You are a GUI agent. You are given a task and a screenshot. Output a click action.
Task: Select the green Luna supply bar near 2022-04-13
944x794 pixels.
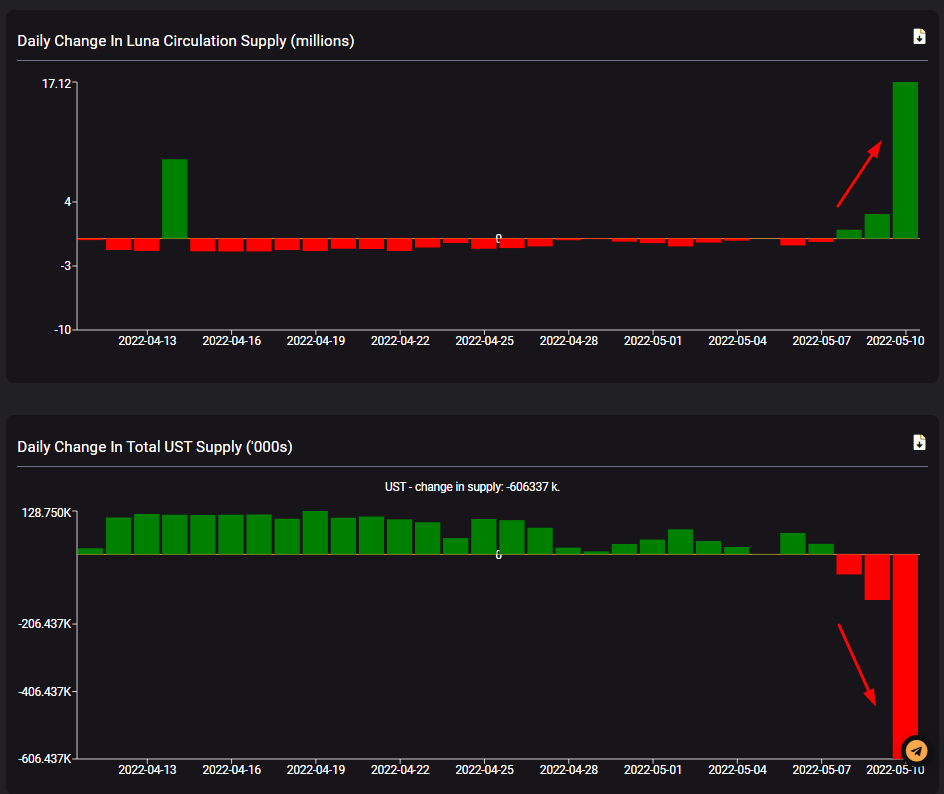click(175, 199)
